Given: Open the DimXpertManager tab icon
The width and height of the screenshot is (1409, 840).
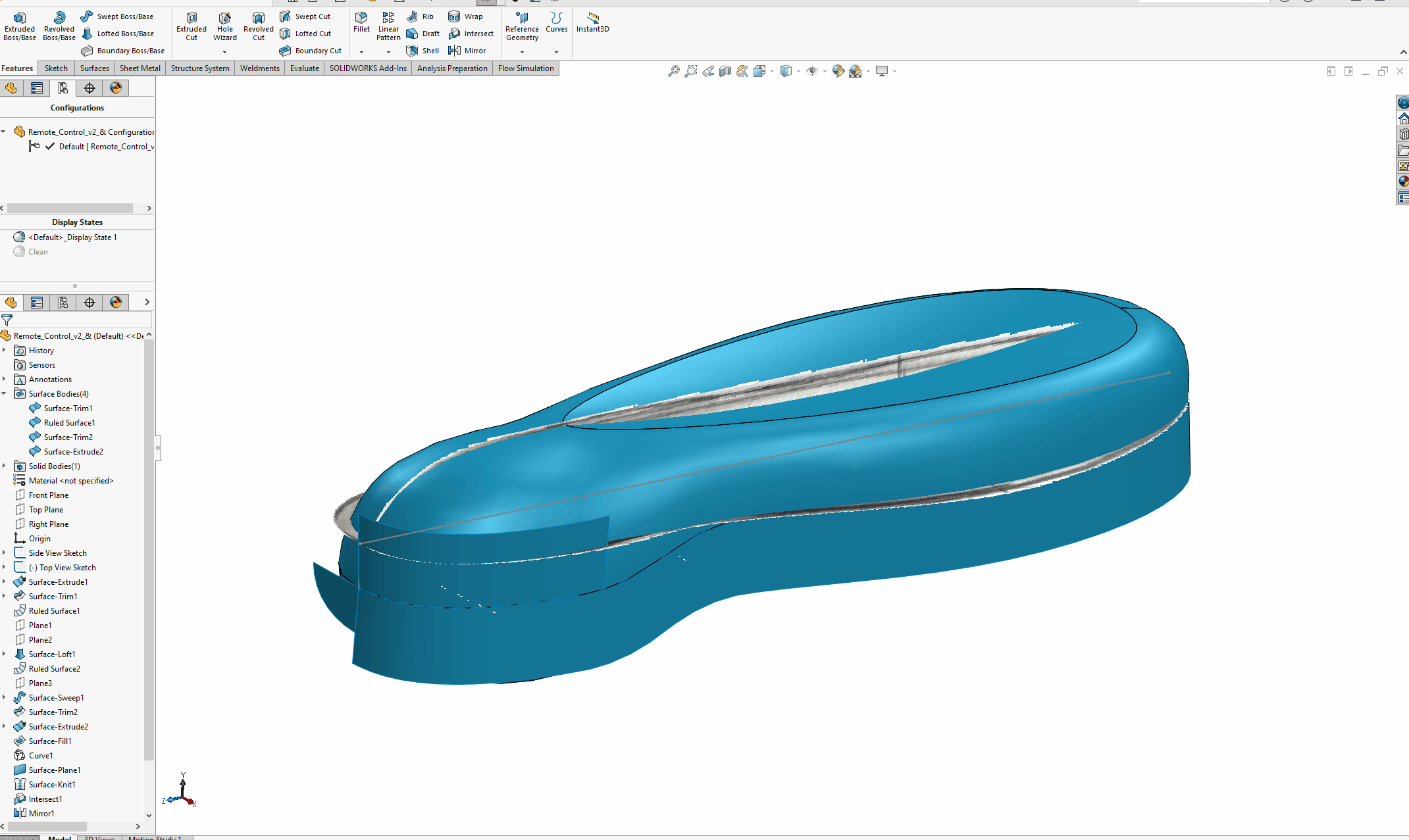Looking at the screenshot, I should 90,88.
